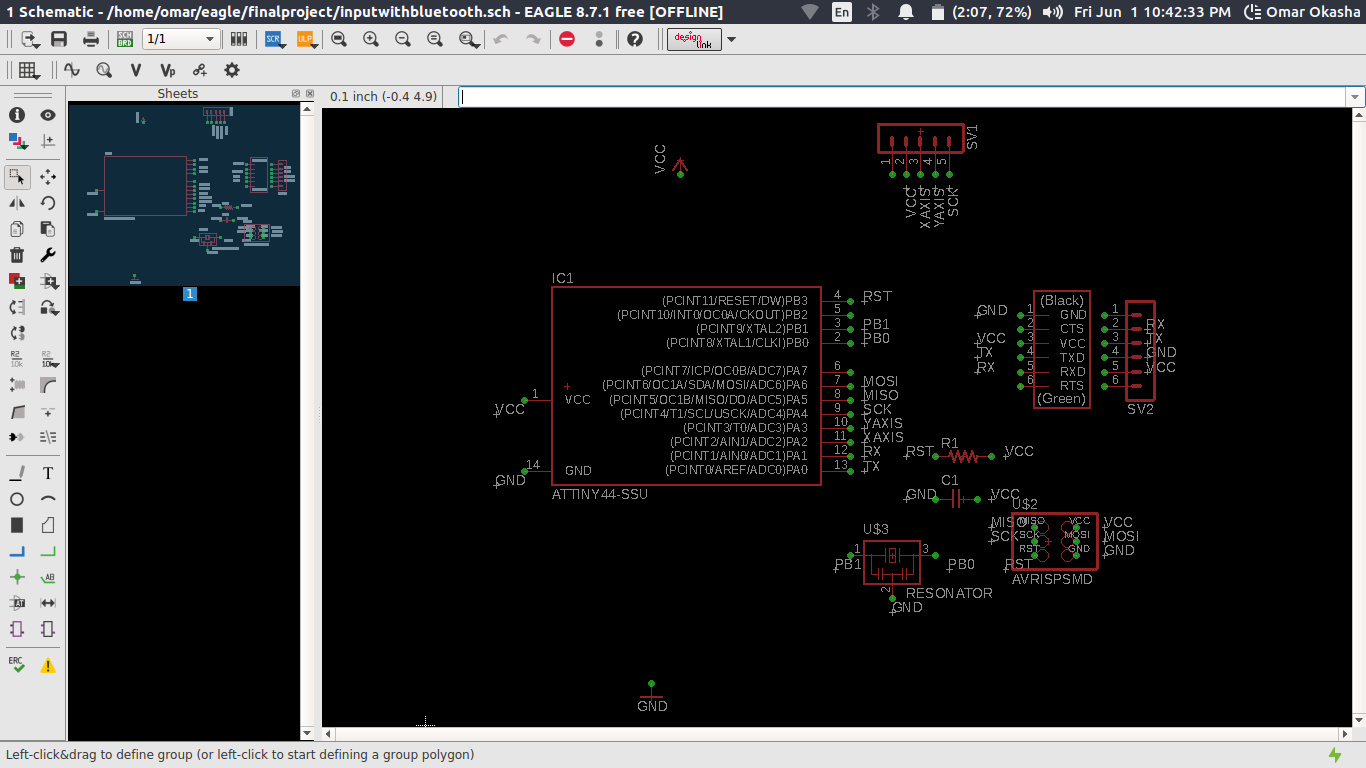Select the filled Rectangle tool
Image resolution: width=1366 pixels, height=768 pixels.
[17, 525]
